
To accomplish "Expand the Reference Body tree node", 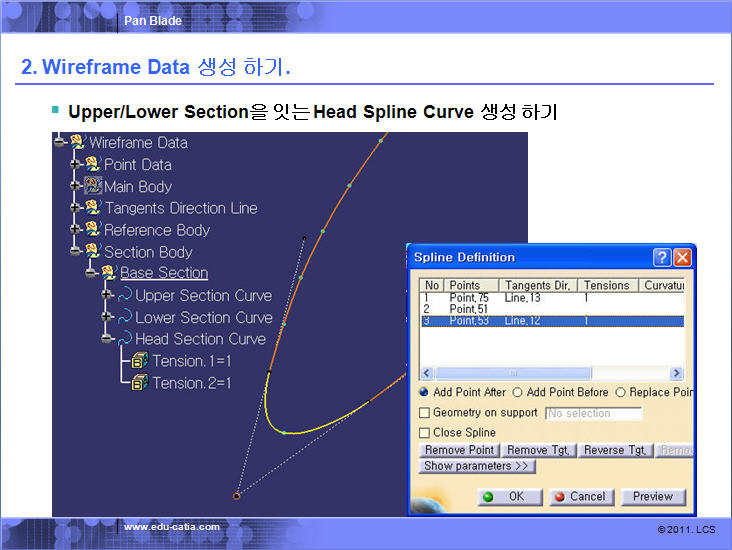I will tap(76, 230).
